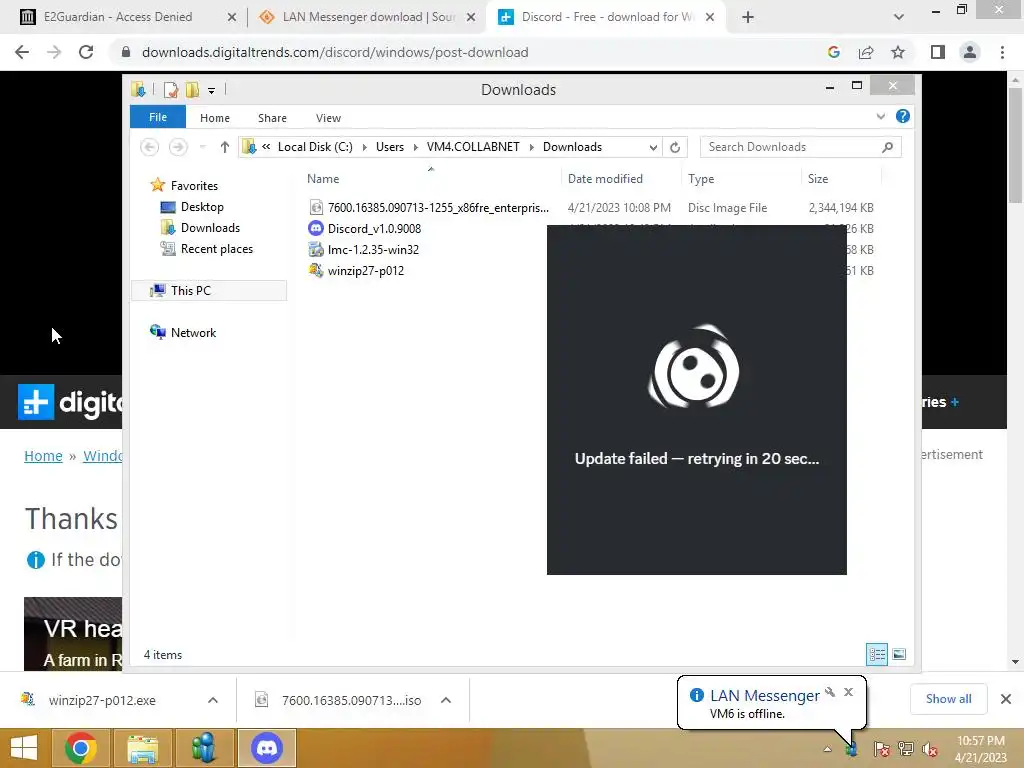
Task: Expand winzip27-p012.exe download options
Action: click(213, 700)
